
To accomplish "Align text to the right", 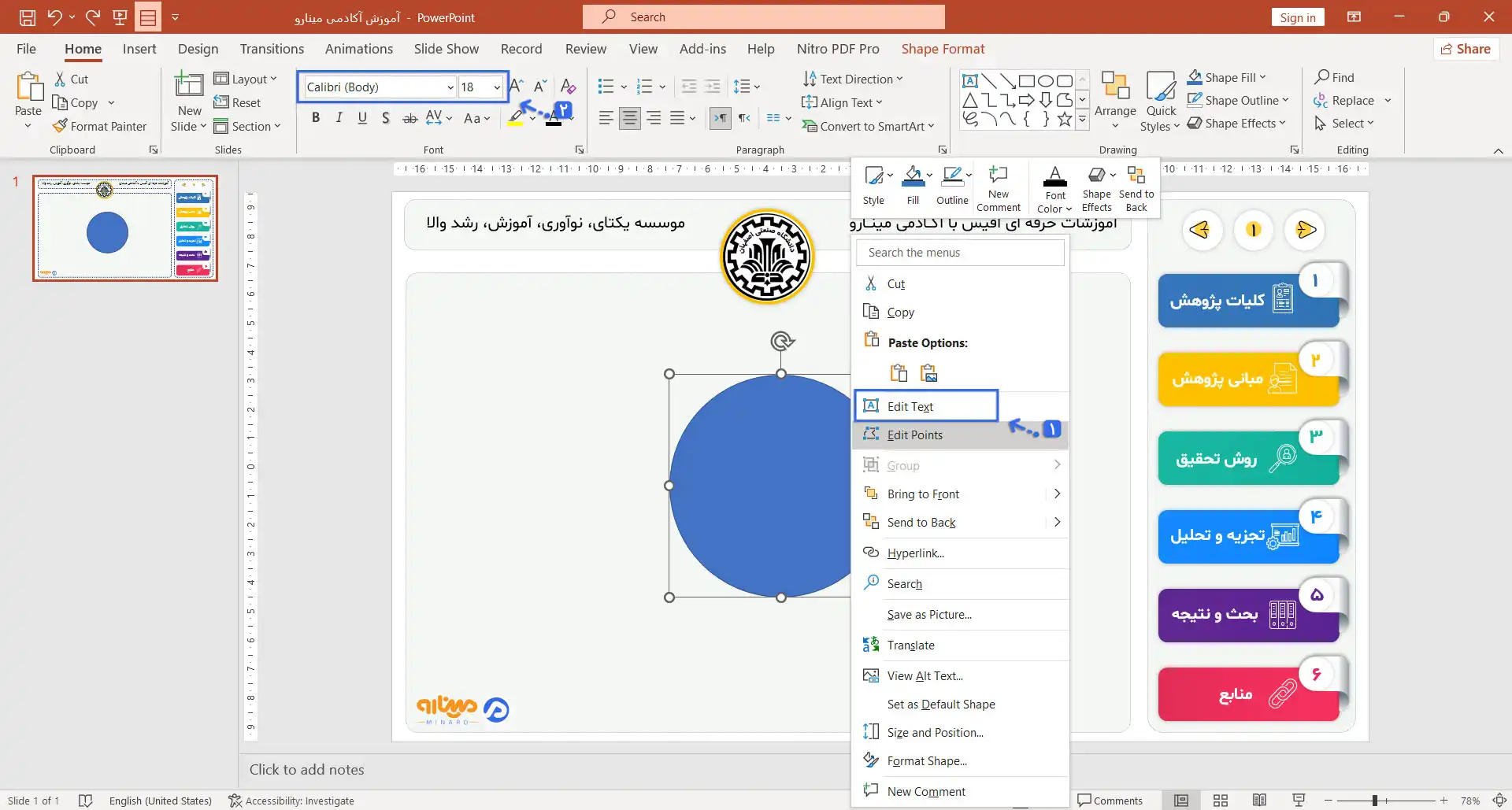I will [x=654, y=118].
